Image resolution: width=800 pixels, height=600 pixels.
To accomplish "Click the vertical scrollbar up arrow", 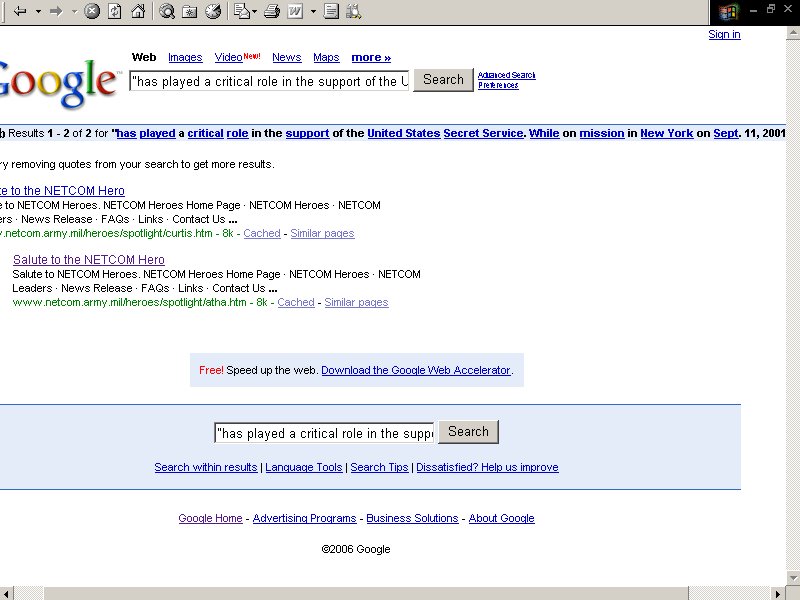I will pos(793,33).
